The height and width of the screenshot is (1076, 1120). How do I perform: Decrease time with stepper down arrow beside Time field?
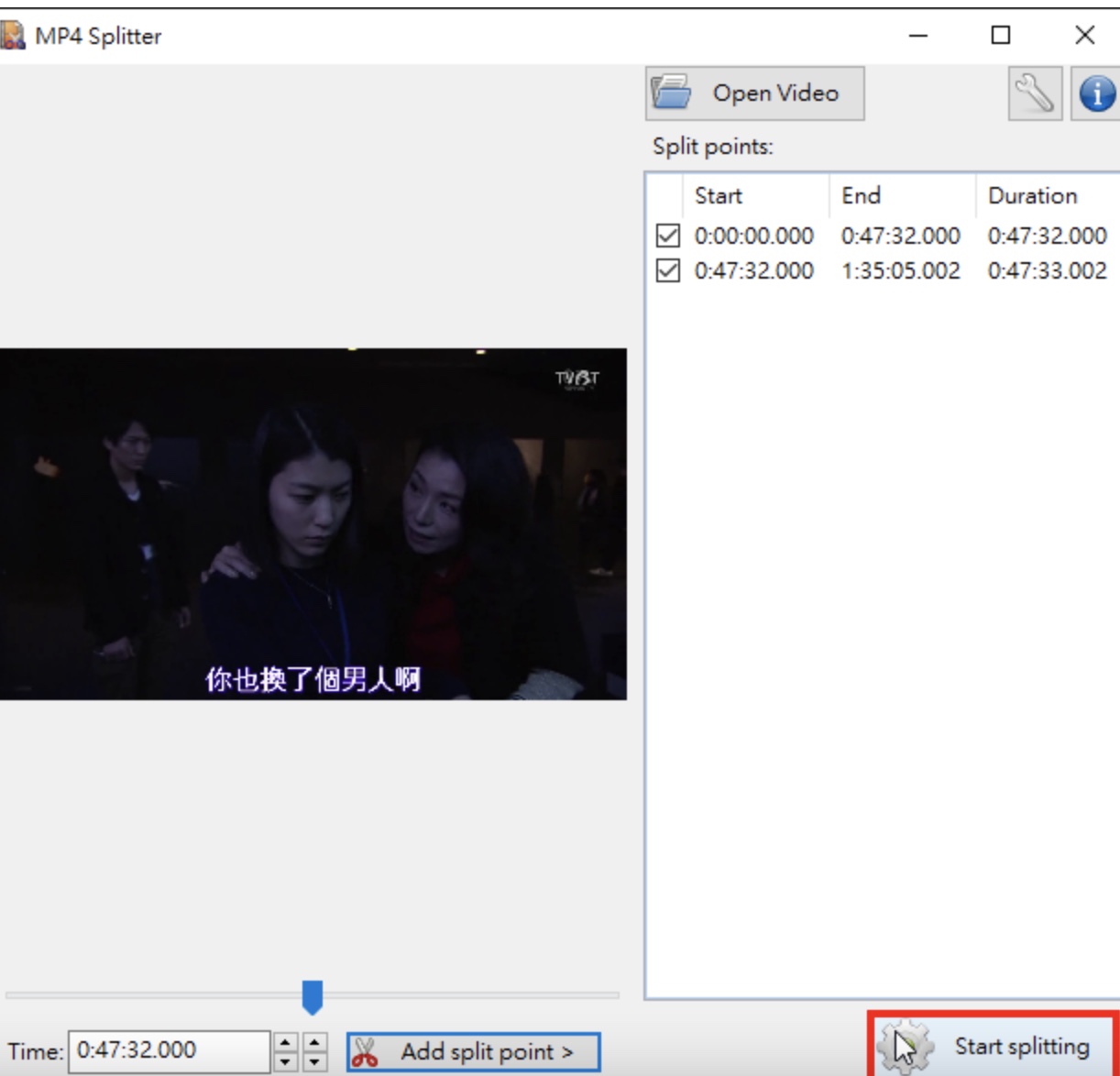(x=286, y=1061)
